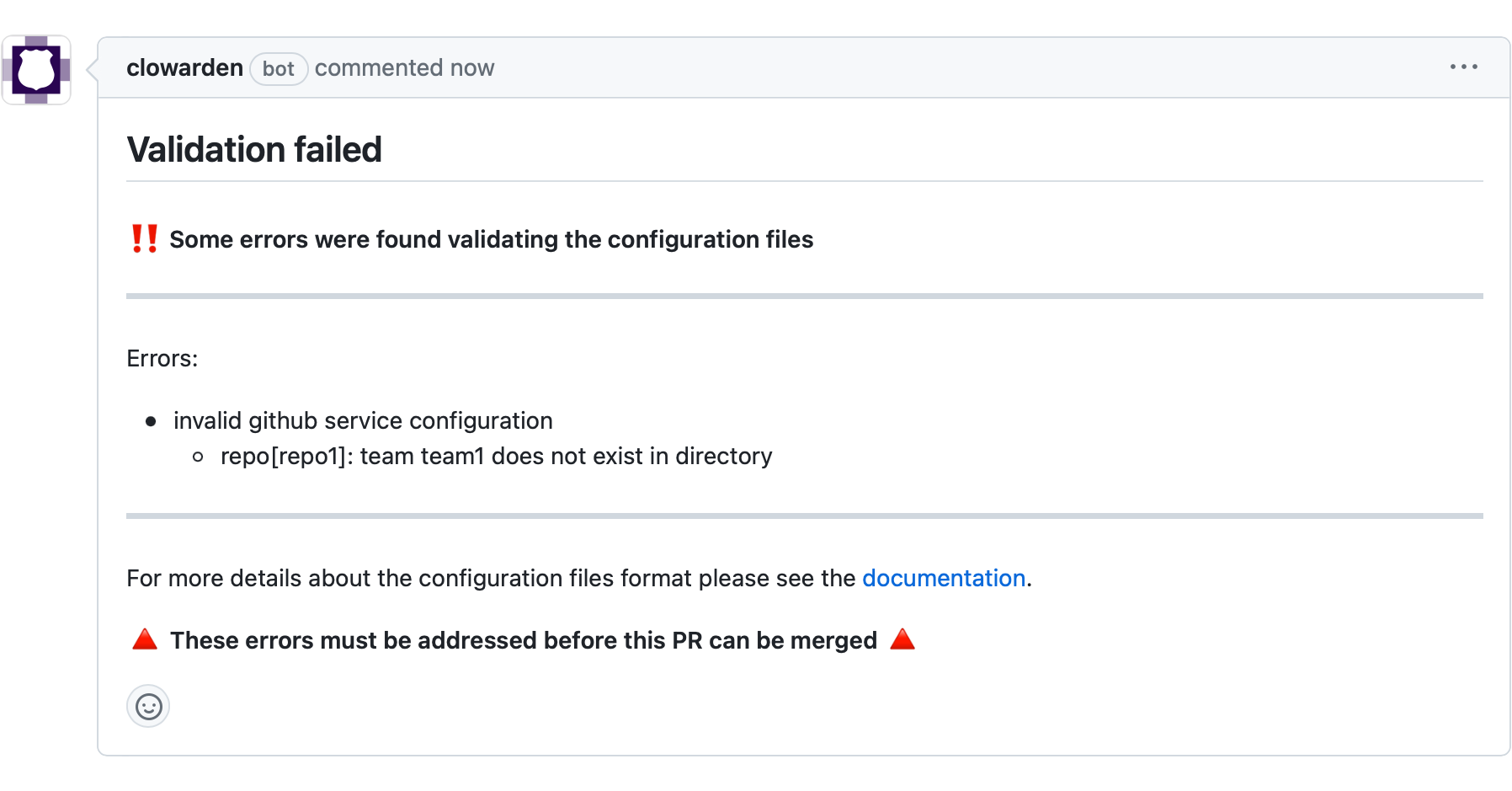
Task: Click the clowarden shield avatar
Action: (x=36, y=70)
